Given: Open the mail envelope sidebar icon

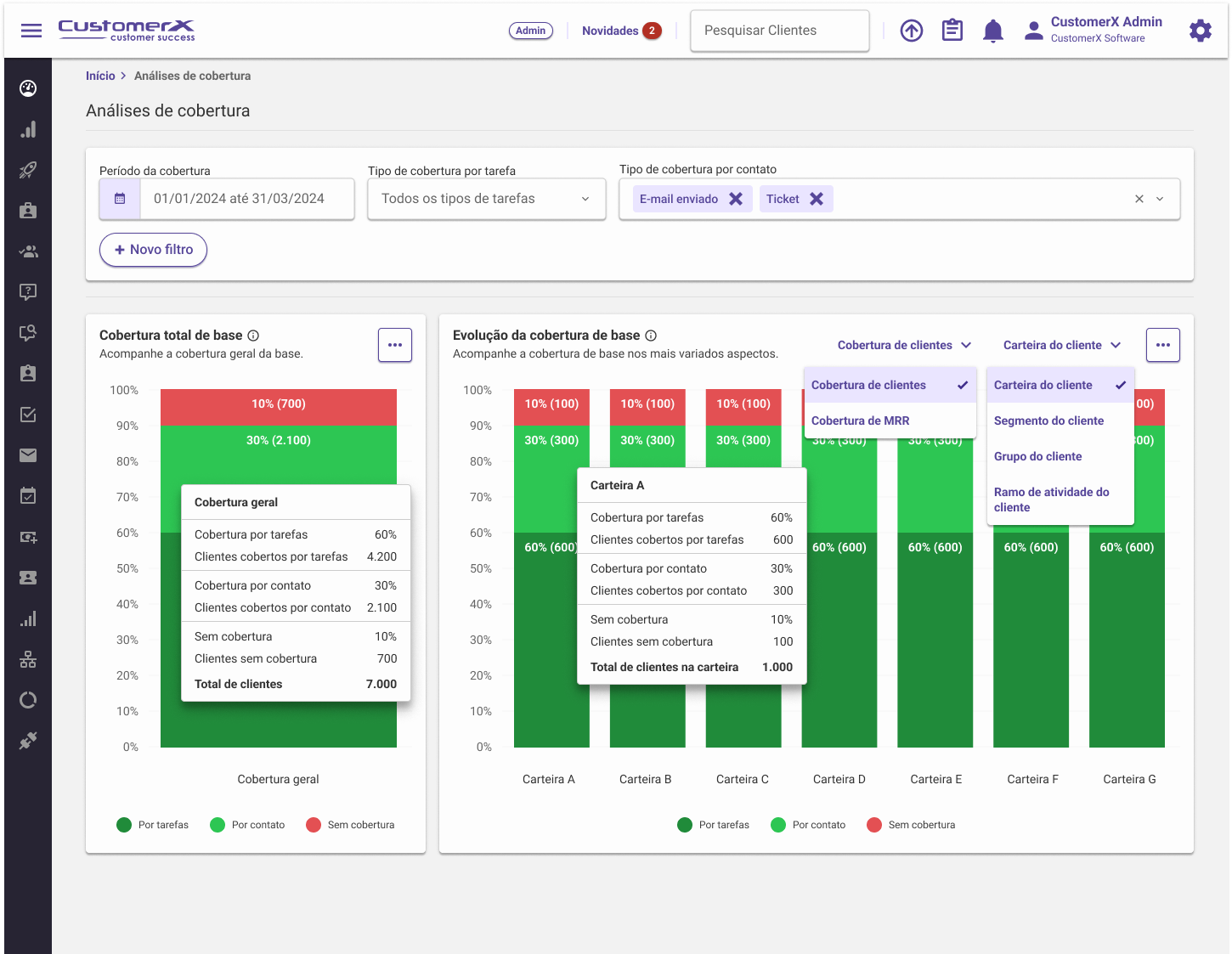Looking at the screenshot, I should [28, 455].
